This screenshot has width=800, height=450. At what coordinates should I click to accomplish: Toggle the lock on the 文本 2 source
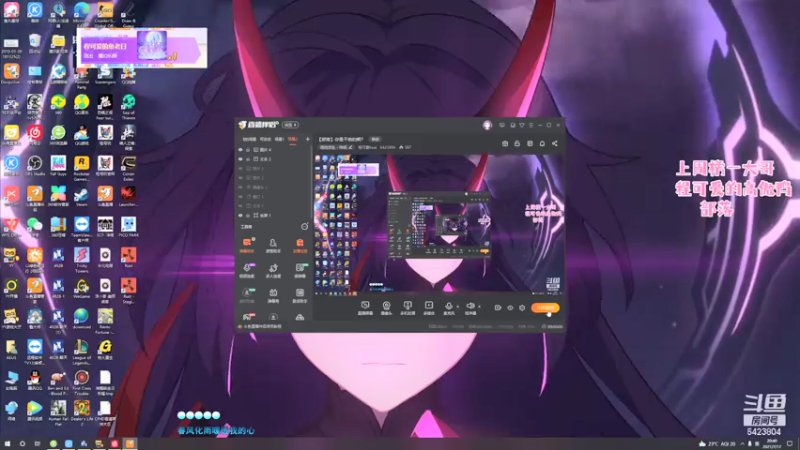[x=248, y=159]
